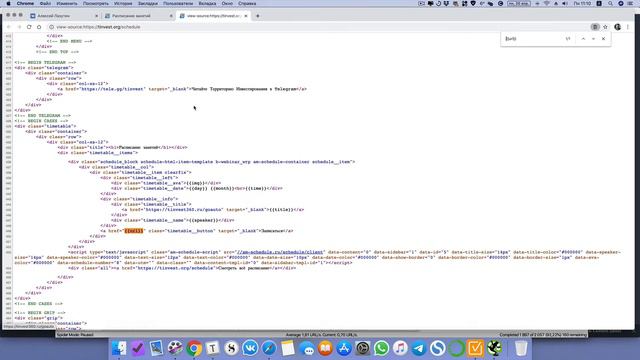The width and height of the screenshot is (640, 360).
Task: Click the find-in-page search field
Action: pos(533,39)
